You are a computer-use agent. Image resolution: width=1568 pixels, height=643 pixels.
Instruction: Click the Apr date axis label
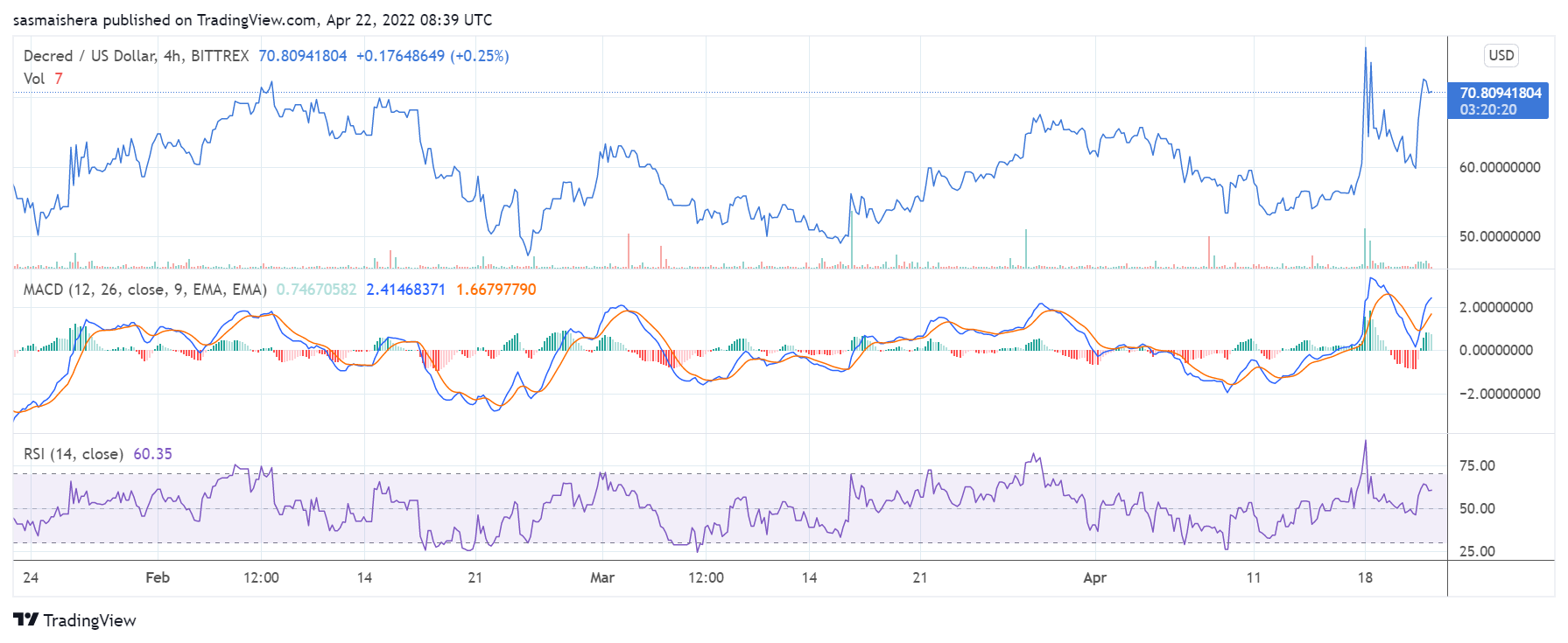coord(1094,577)
